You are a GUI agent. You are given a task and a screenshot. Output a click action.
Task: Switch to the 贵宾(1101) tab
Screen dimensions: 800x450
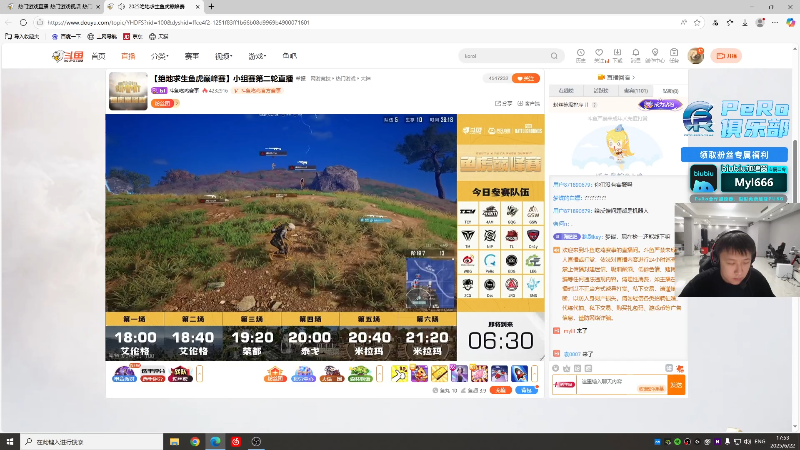point(636,91)
